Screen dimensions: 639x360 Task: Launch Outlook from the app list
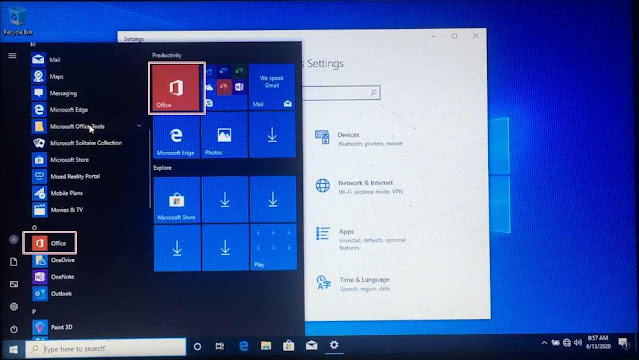coord(52,294)
